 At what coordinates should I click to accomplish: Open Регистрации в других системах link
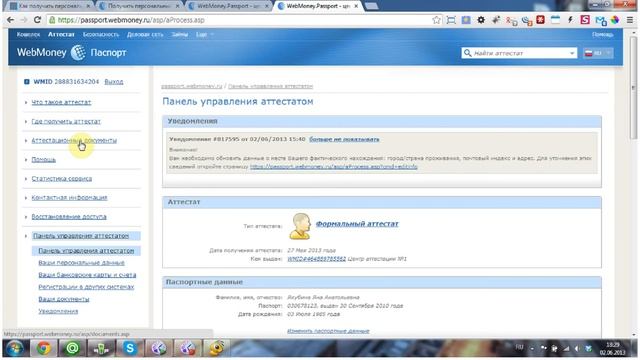86,287
